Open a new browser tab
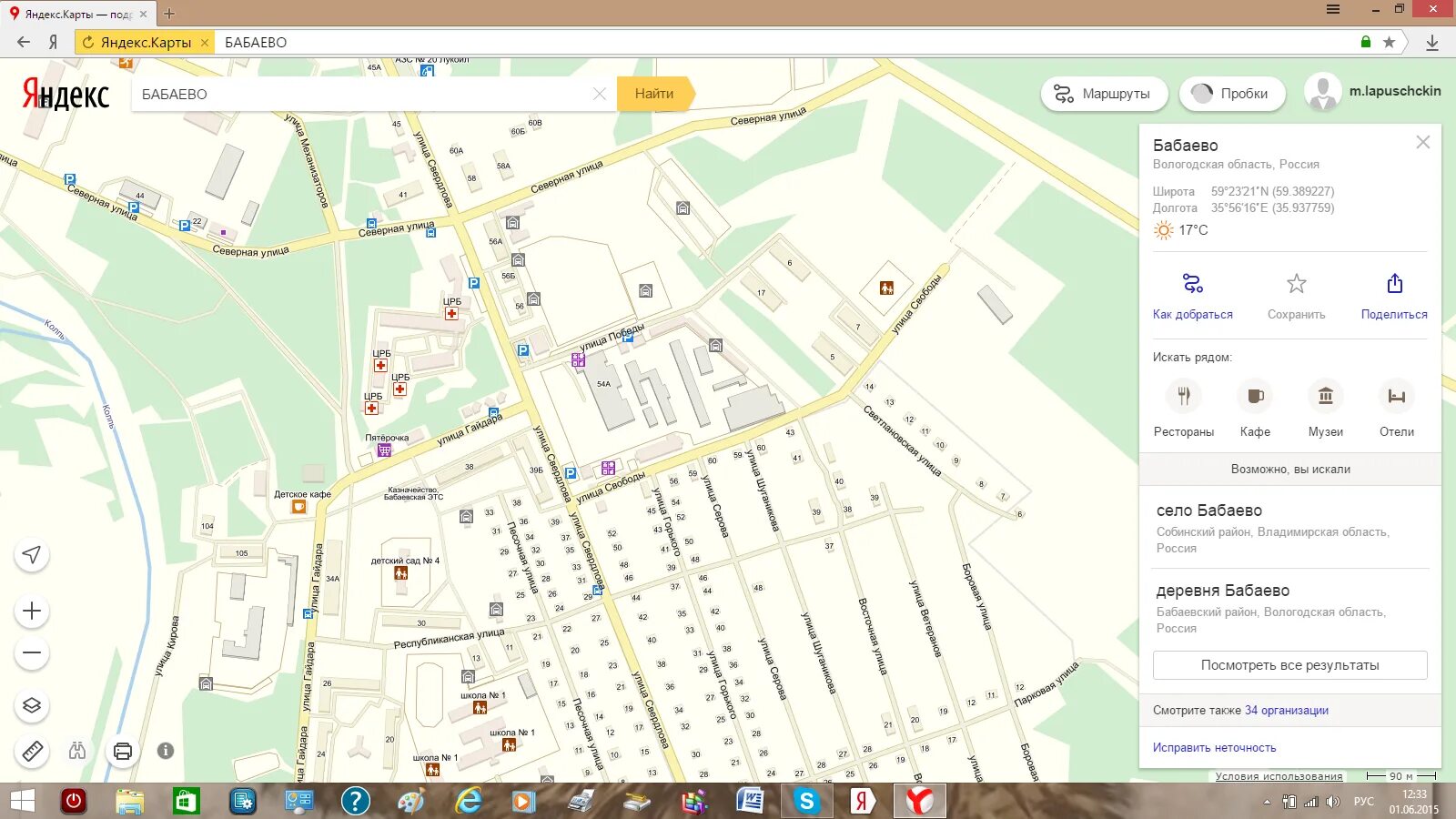Screen dimensions: 1456x819 coord(169,14)
